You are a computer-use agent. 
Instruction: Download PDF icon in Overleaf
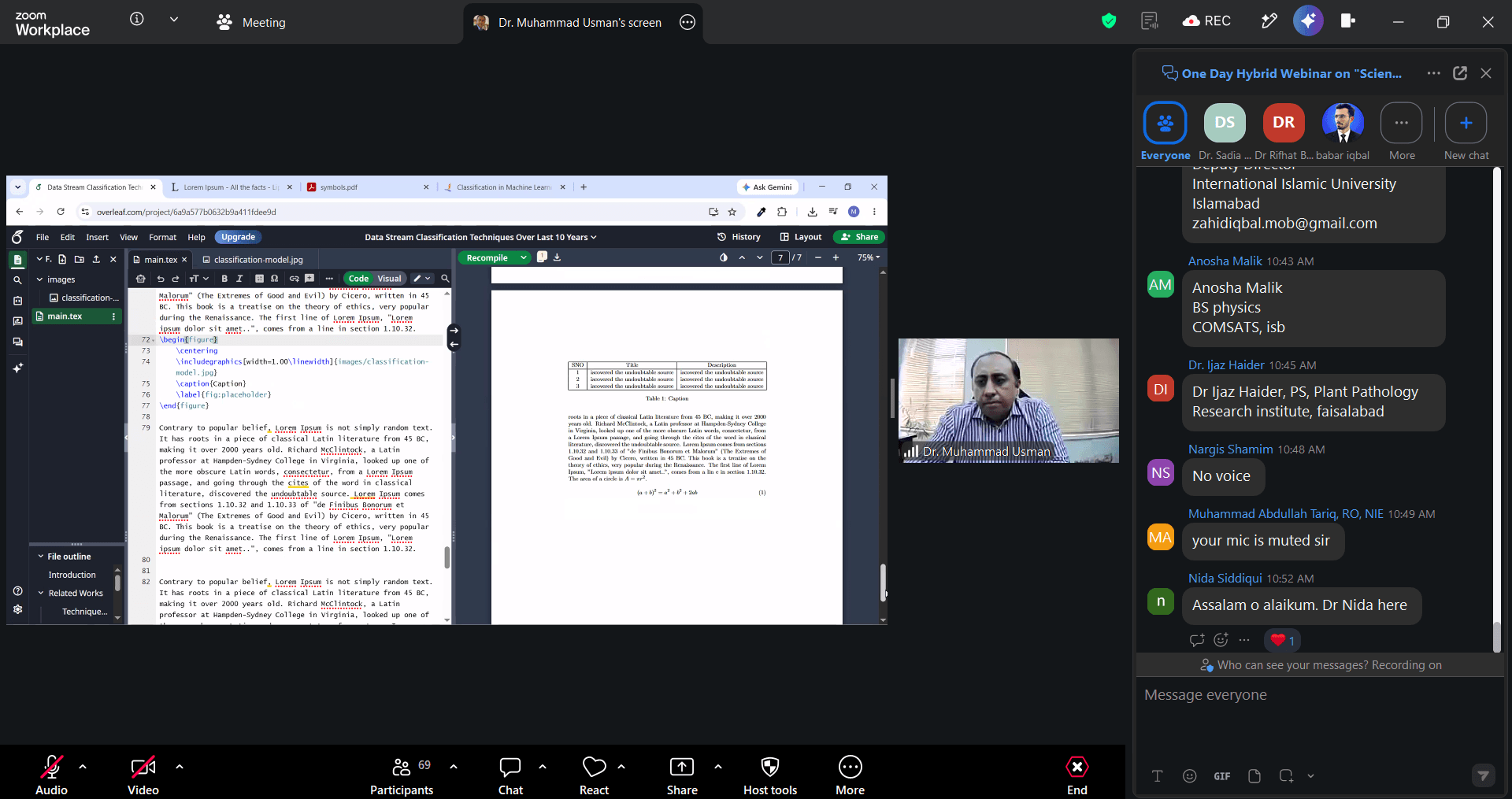click(558, 257)
